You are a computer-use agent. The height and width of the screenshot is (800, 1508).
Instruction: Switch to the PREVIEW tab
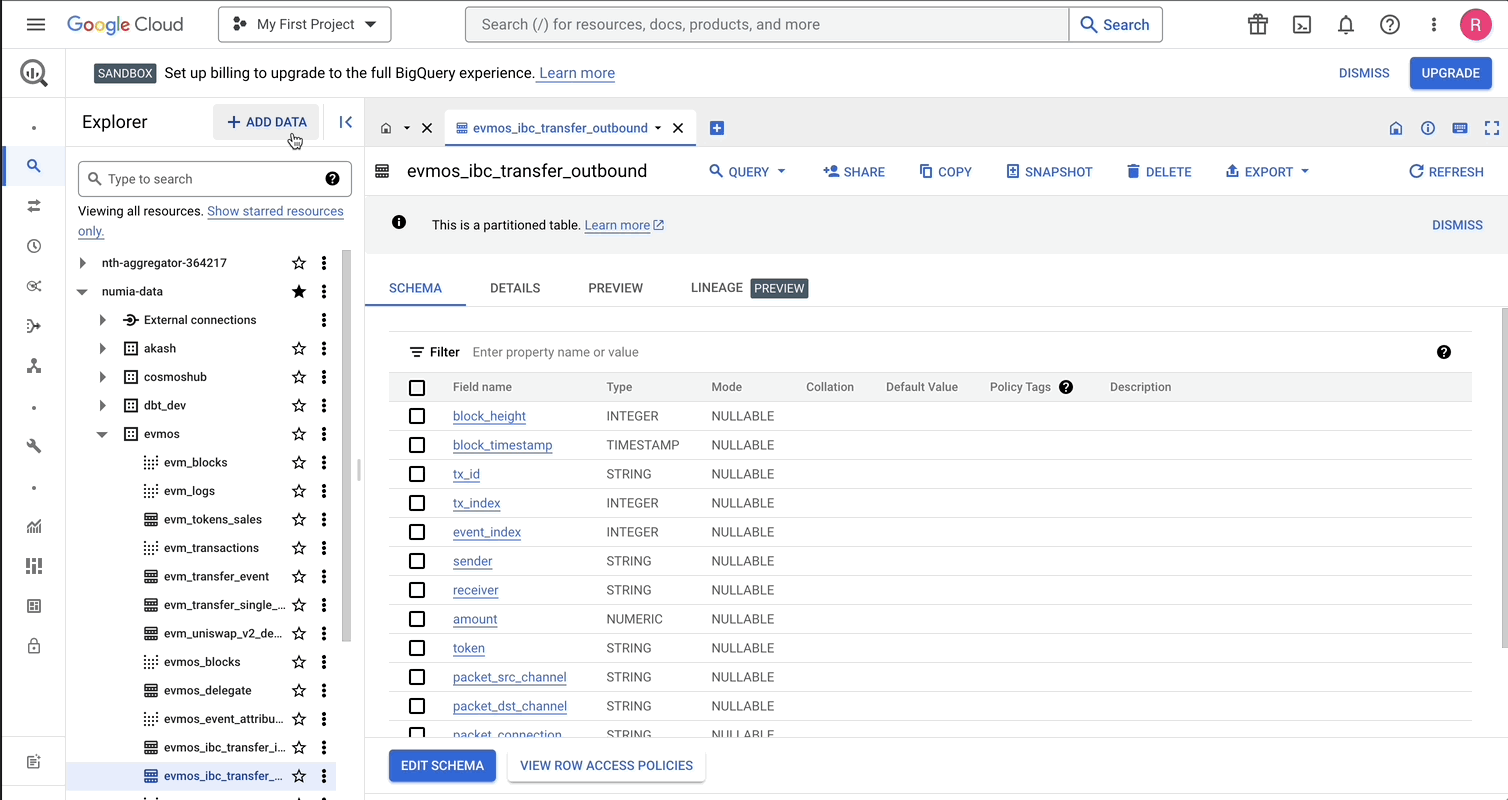pyautogui.click(x=615, y=288)
